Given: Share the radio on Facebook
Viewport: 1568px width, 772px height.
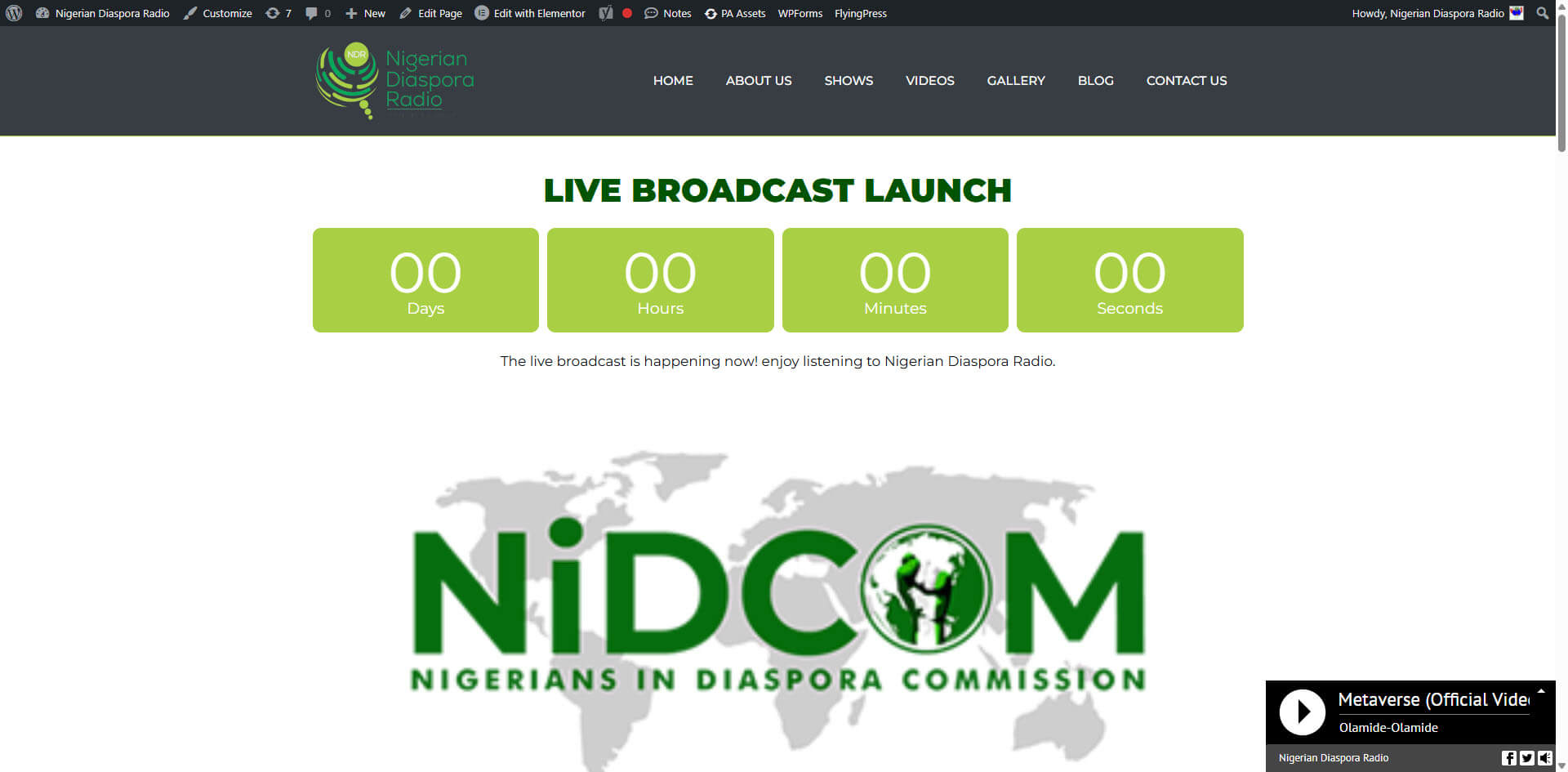Looking at the screenshot, I should coord(1509,758).
